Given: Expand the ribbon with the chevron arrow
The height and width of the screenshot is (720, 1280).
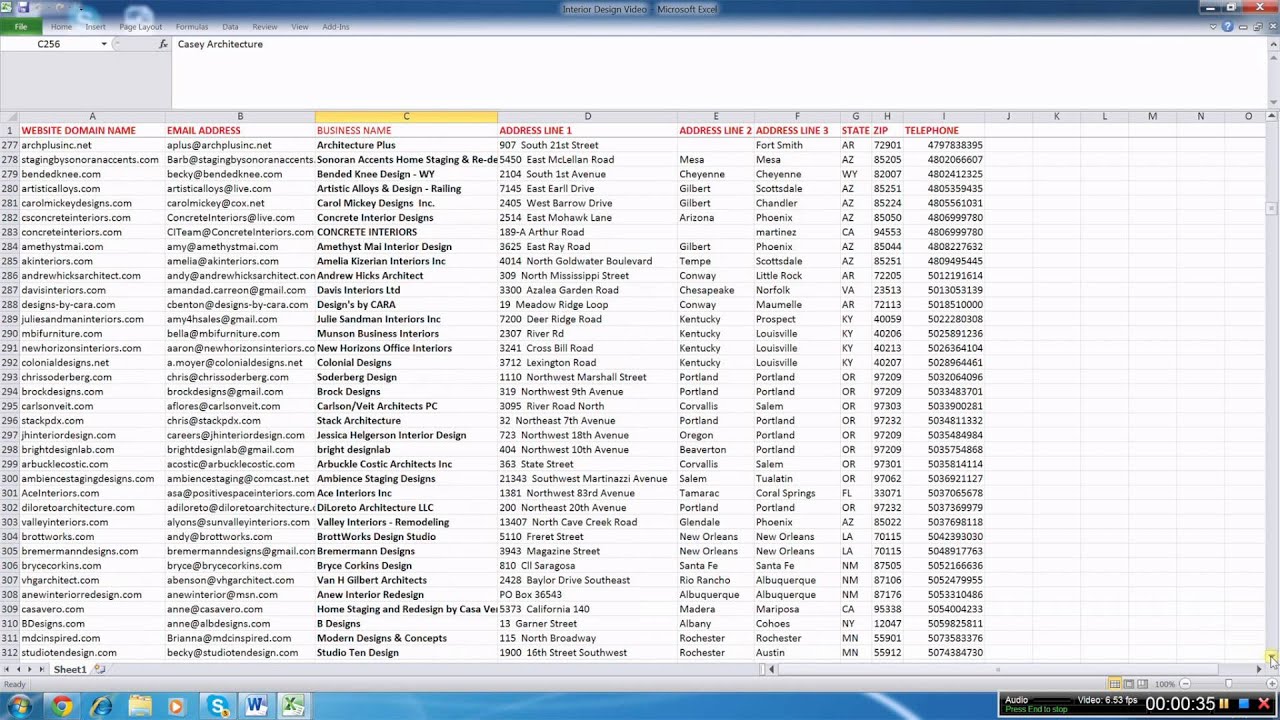Looking at the screenshot, I should (1215, 27).
